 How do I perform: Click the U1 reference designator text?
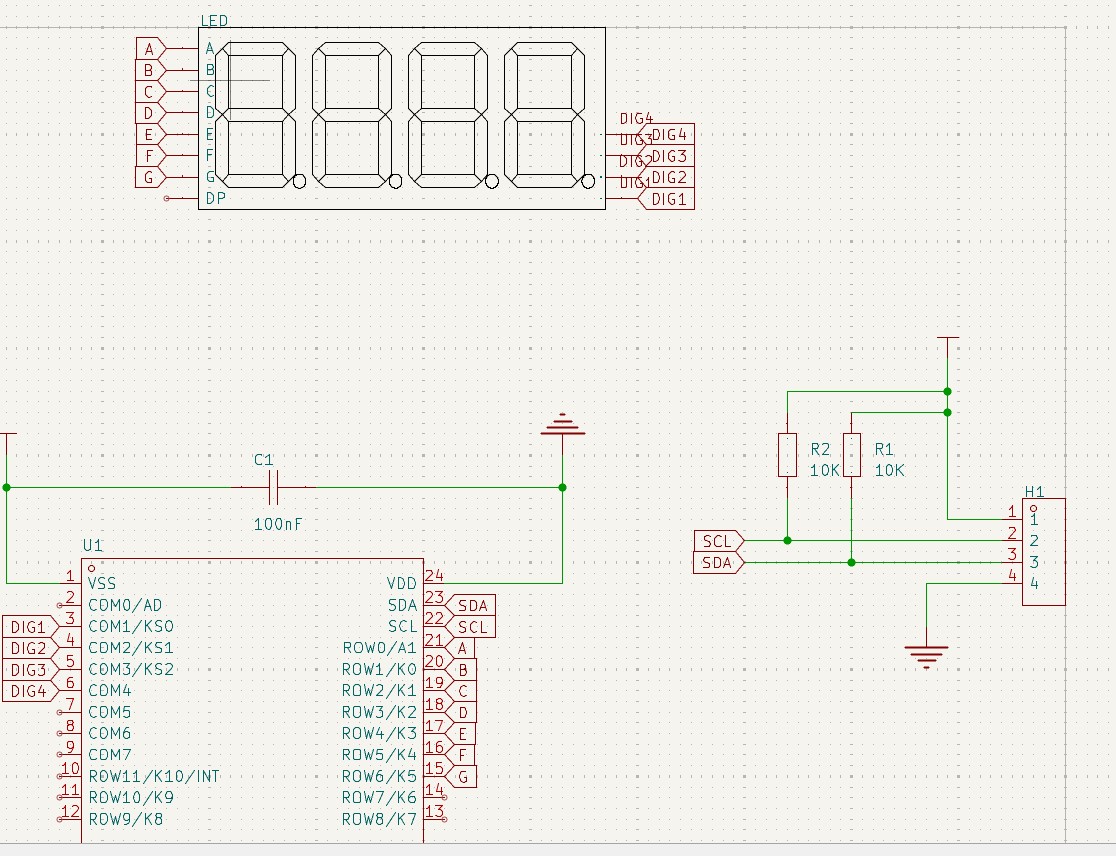click(92, 545)
